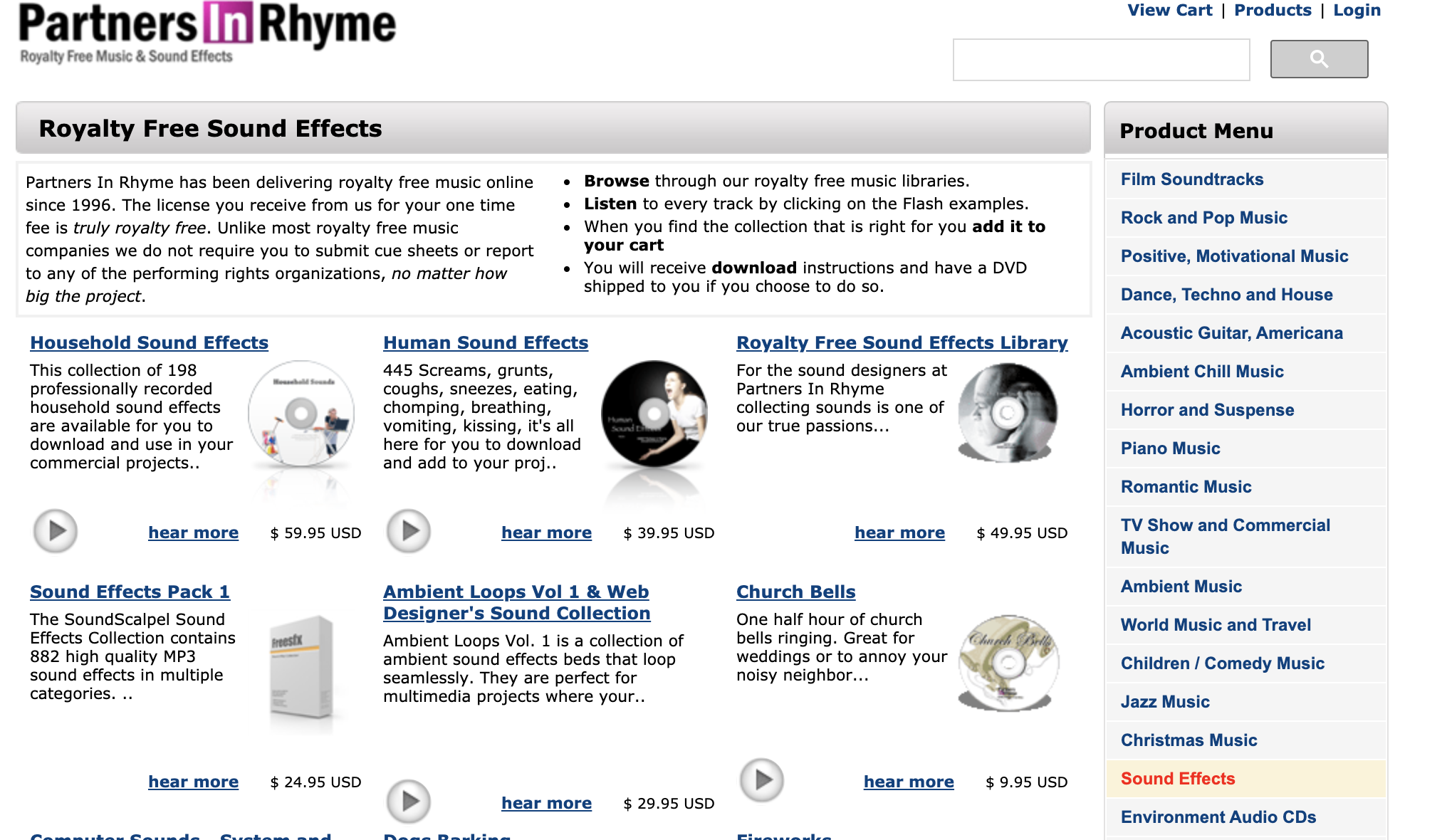The image size is (1447, 840).
Task: Open View Cart in the top navigation
Action: coord(1169,11)
